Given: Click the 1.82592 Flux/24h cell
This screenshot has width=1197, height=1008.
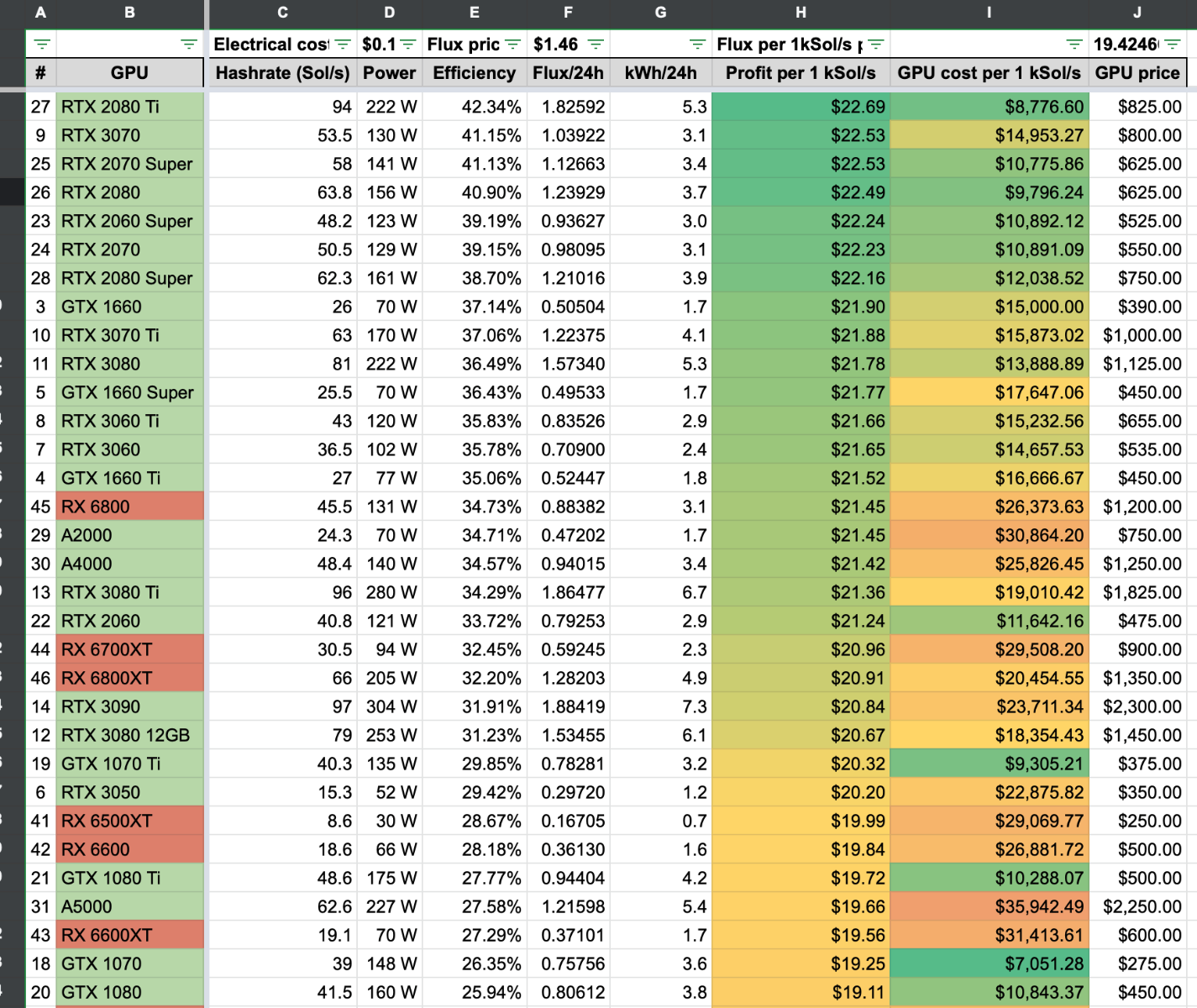Looking at the screenshot, I should [569, 107].
